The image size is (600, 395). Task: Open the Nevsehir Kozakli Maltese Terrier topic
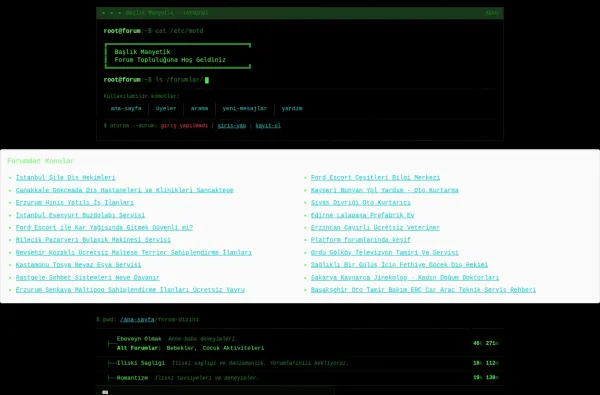coord(134,253)
